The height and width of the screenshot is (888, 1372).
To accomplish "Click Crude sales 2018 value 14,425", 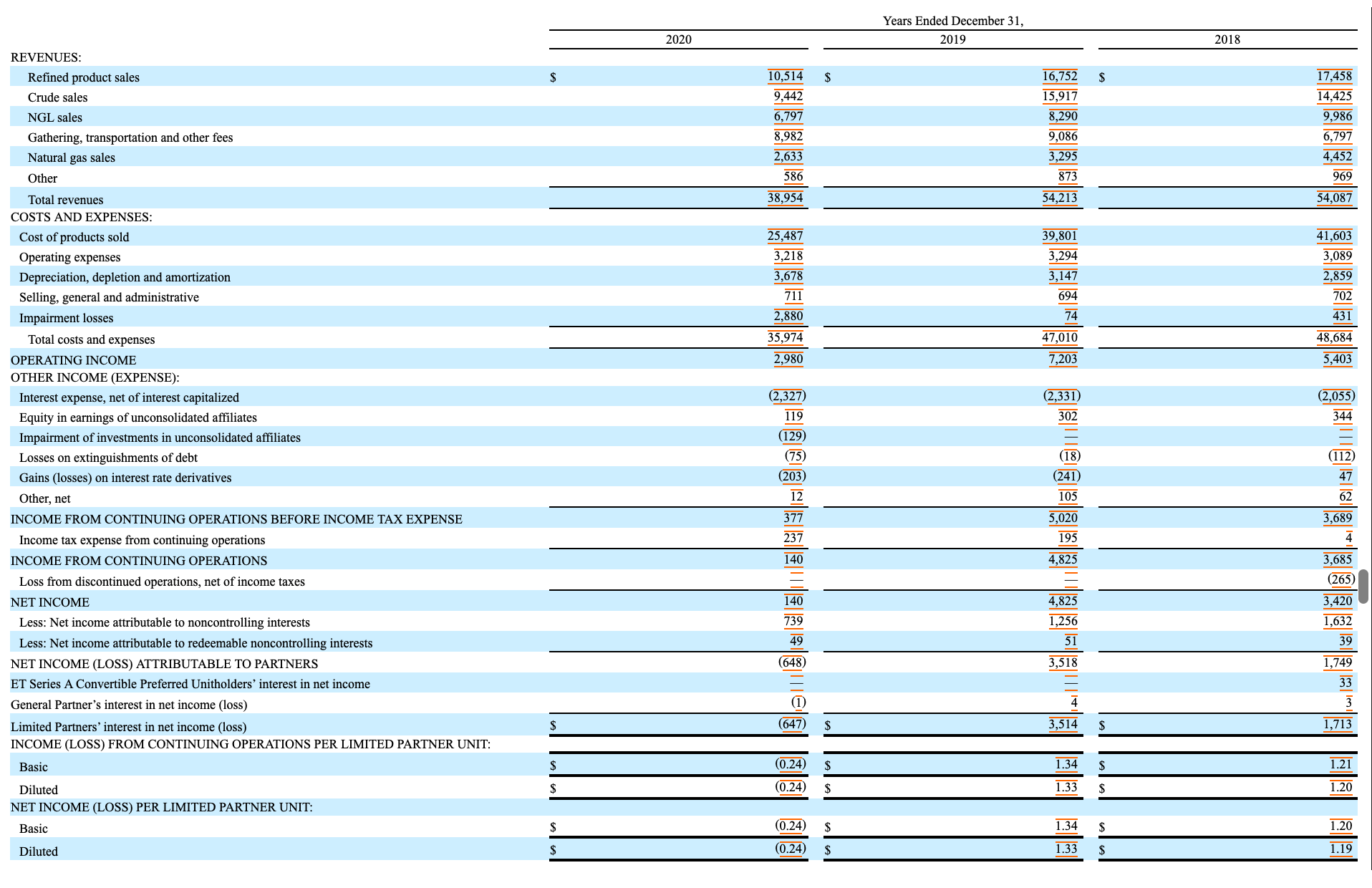I will 1334,96.
